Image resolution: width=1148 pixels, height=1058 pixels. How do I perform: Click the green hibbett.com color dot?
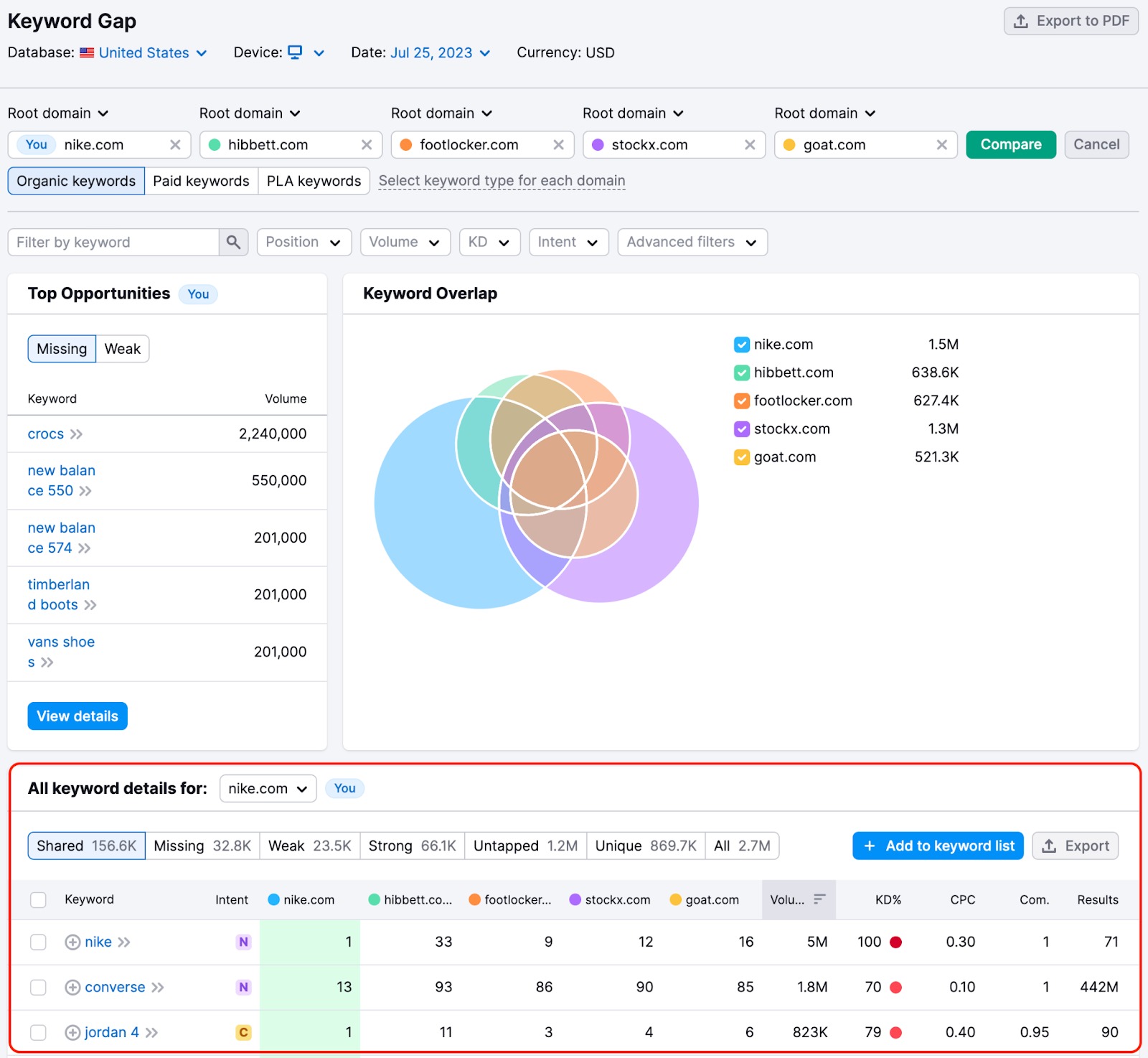(215, 145)
